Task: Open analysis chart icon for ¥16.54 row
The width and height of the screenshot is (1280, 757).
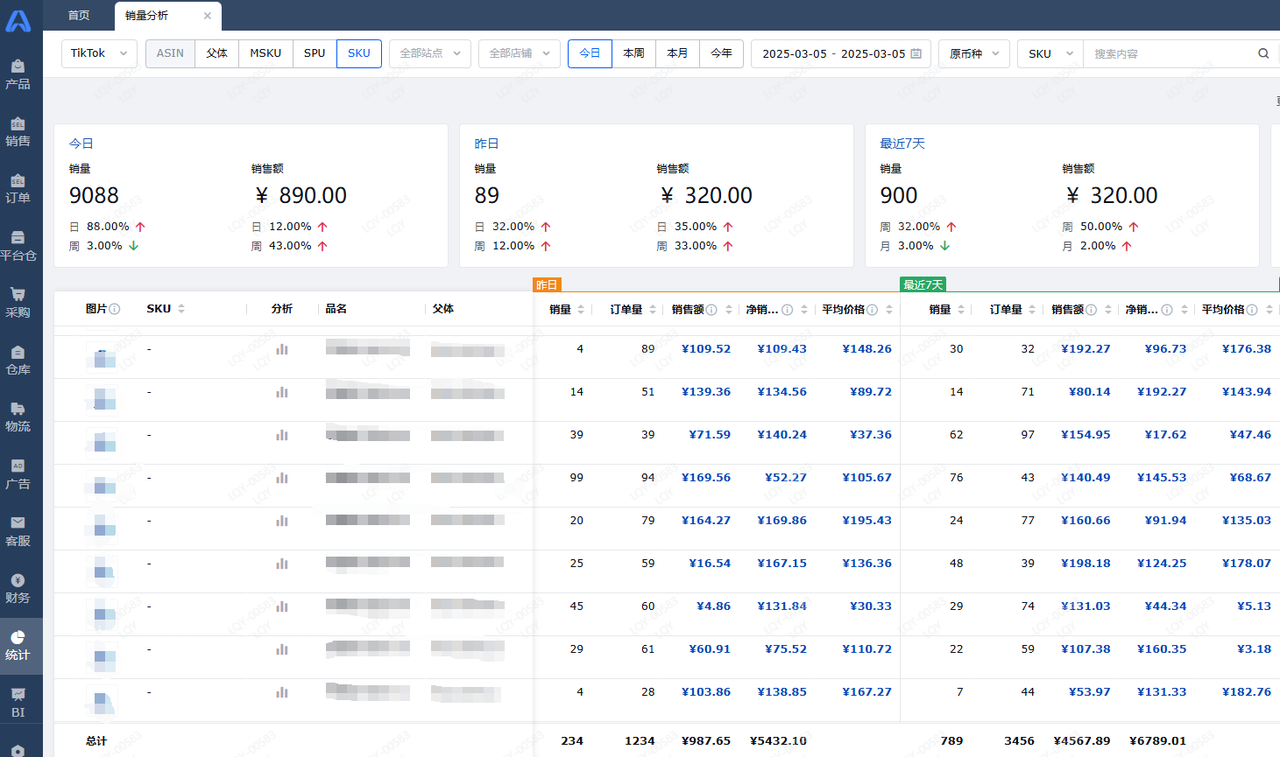Action: (x=282, y=564)
